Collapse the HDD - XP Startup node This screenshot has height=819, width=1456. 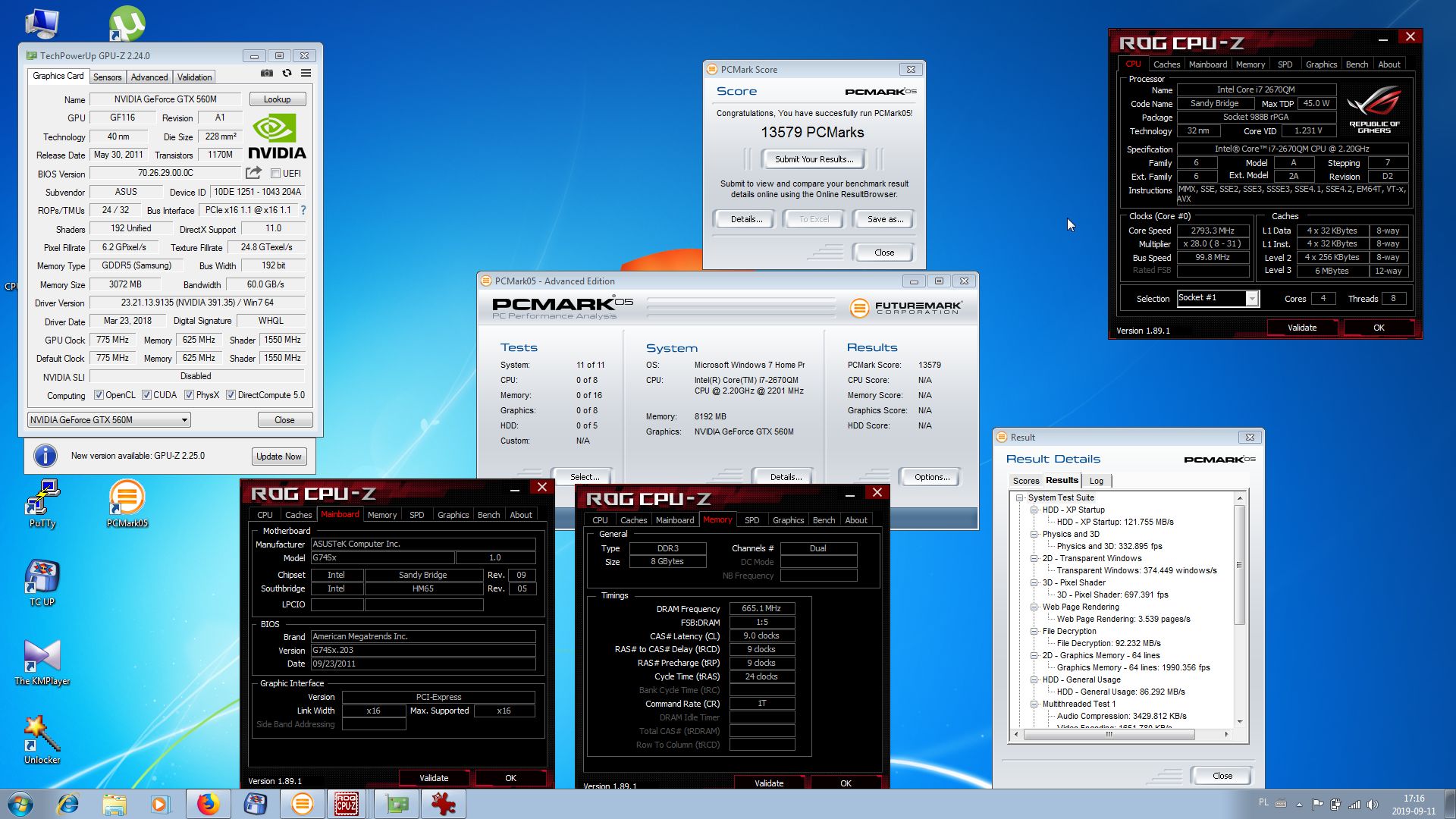(x=1034, y=510)
